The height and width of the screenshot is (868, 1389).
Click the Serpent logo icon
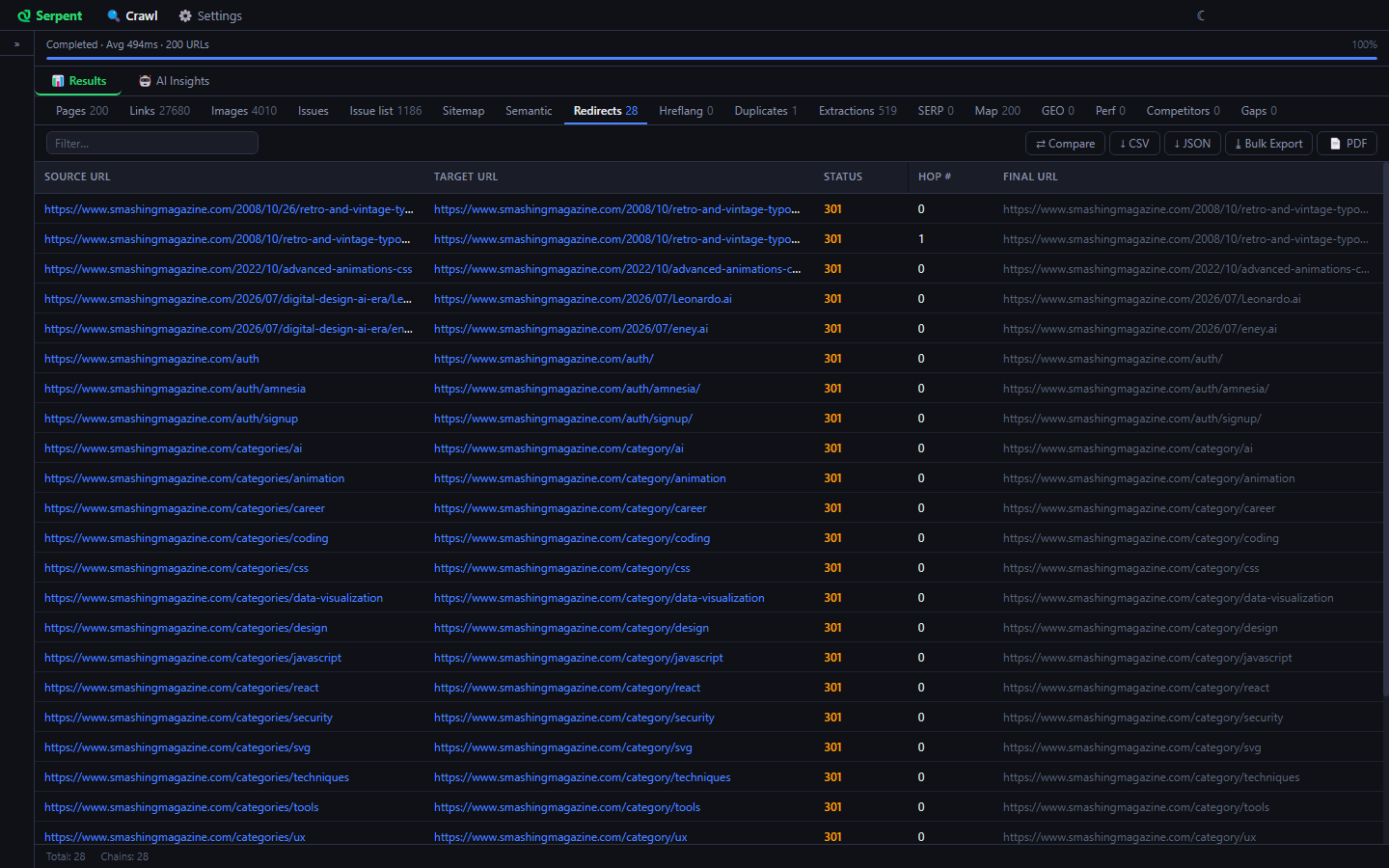[x=24, y=16]
